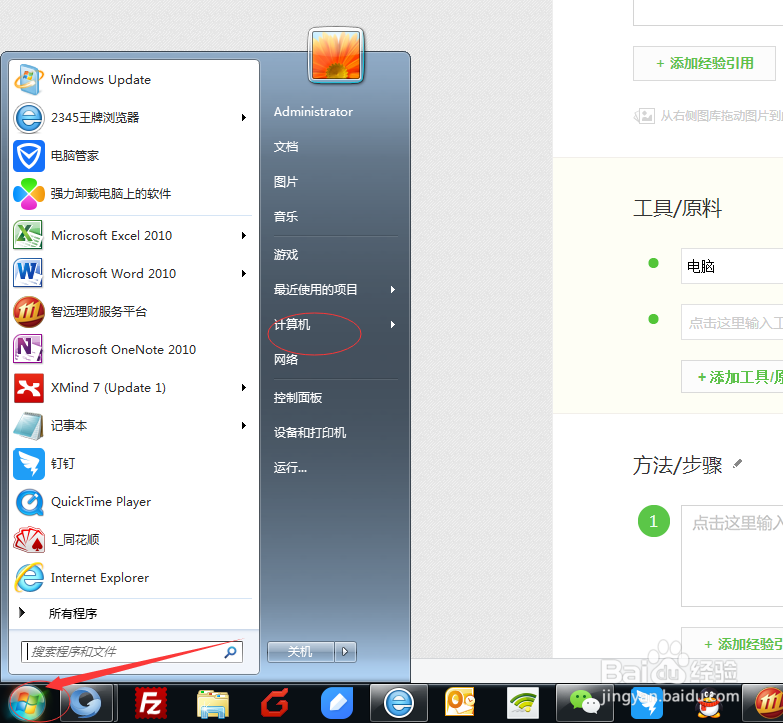Viewport: 783px width, 723px height.
Task: Open 网络 in Start menu
Action: pos(286,360)
